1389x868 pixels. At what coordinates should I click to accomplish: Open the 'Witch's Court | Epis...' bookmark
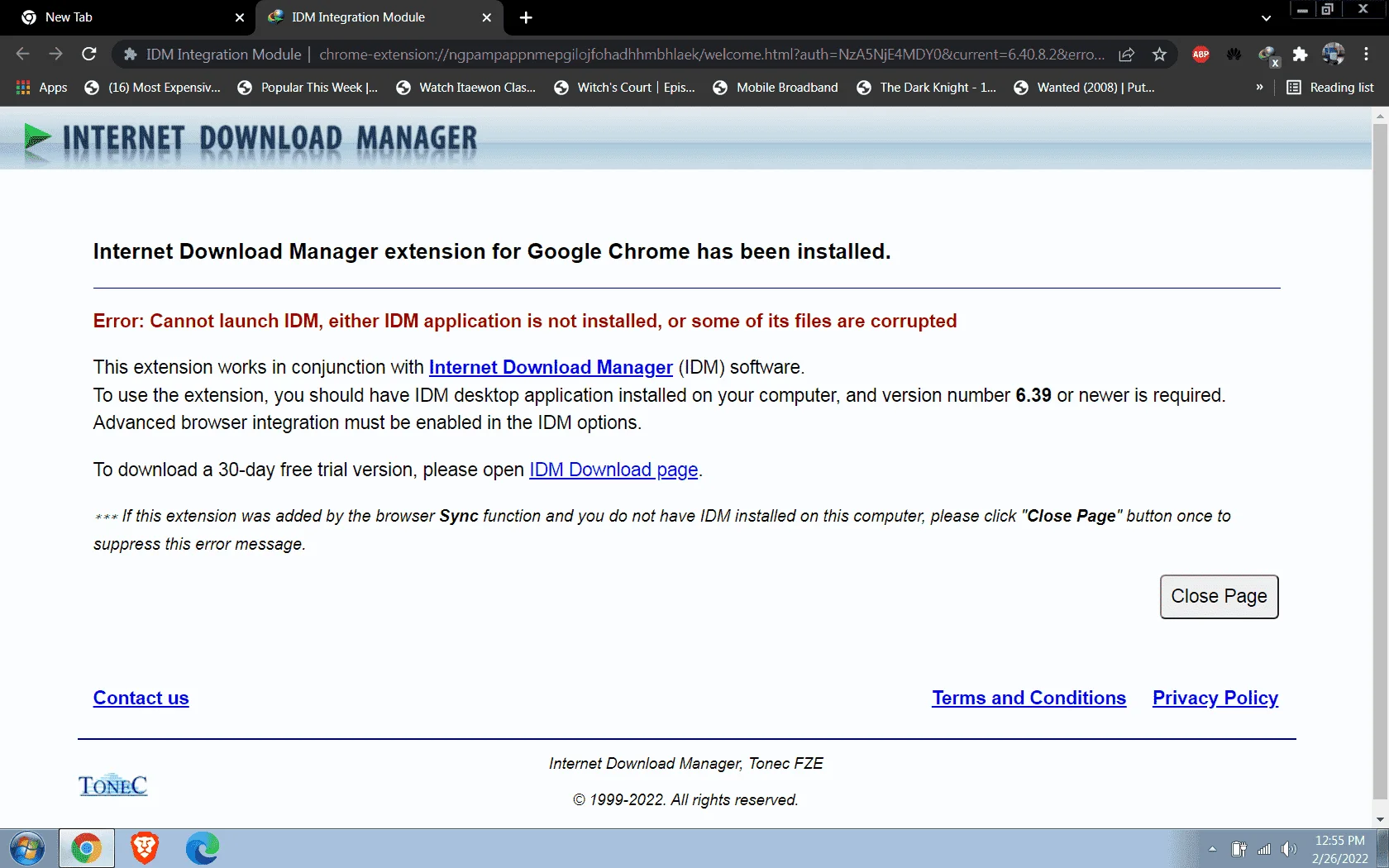tap(624, 88)
